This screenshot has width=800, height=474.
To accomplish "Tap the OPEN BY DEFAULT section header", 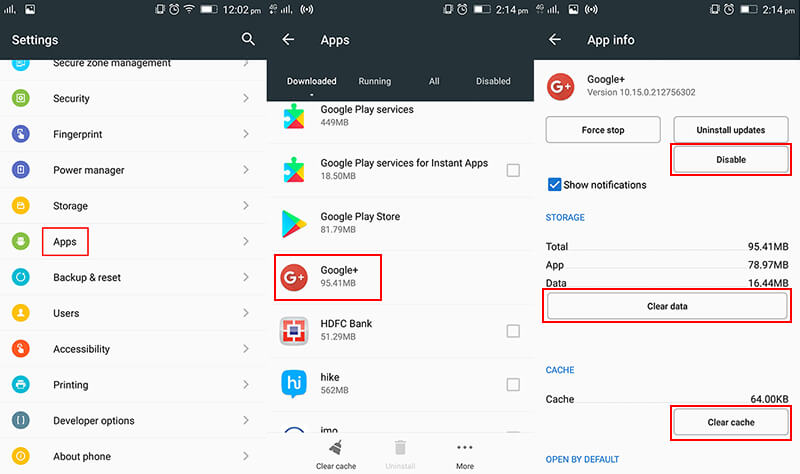I will pyautogui.click(x=582, y=459).
